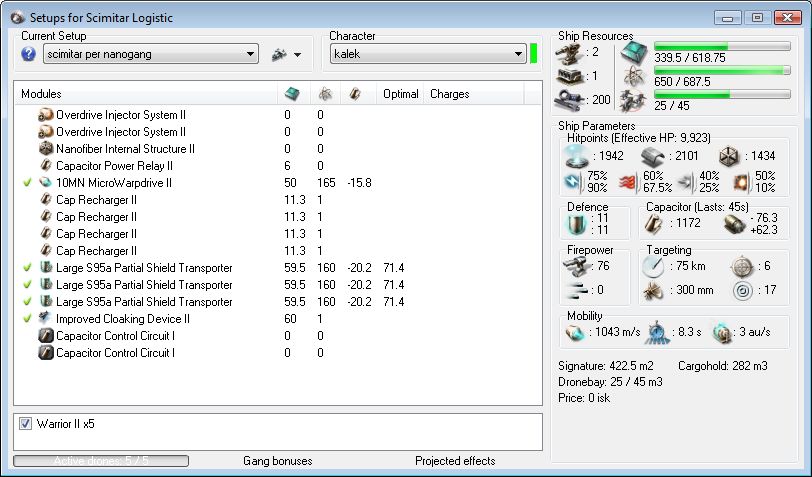Click the green character status indicator
812x477 pixels.
(533, 54)
